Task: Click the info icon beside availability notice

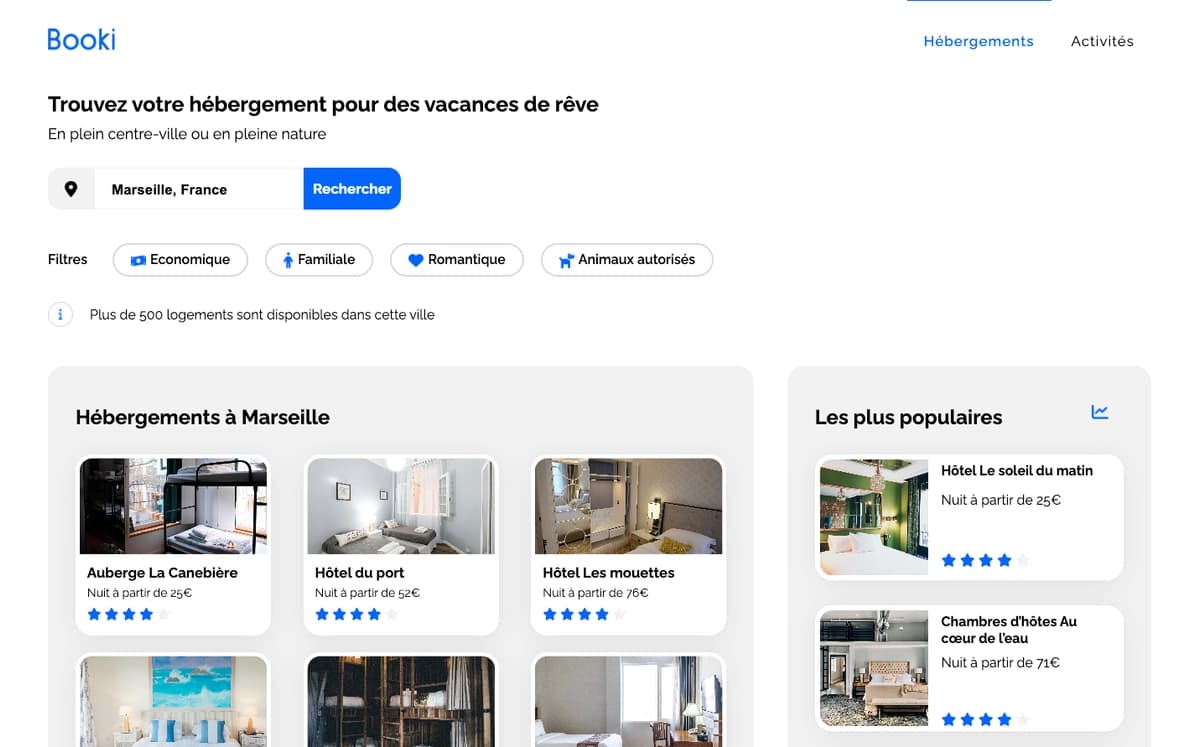Action: [x=60, y=315]
